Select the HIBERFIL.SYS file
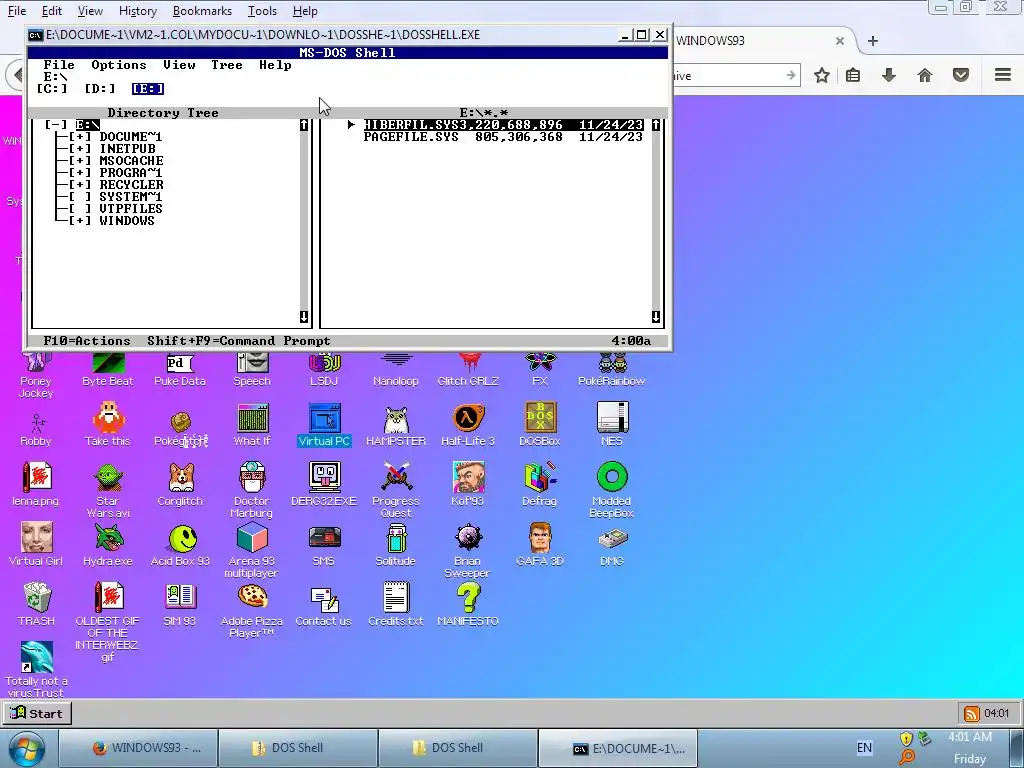The height and width of the screenshot is (768, 1024). pyautogui.click(x=503, y=125)
